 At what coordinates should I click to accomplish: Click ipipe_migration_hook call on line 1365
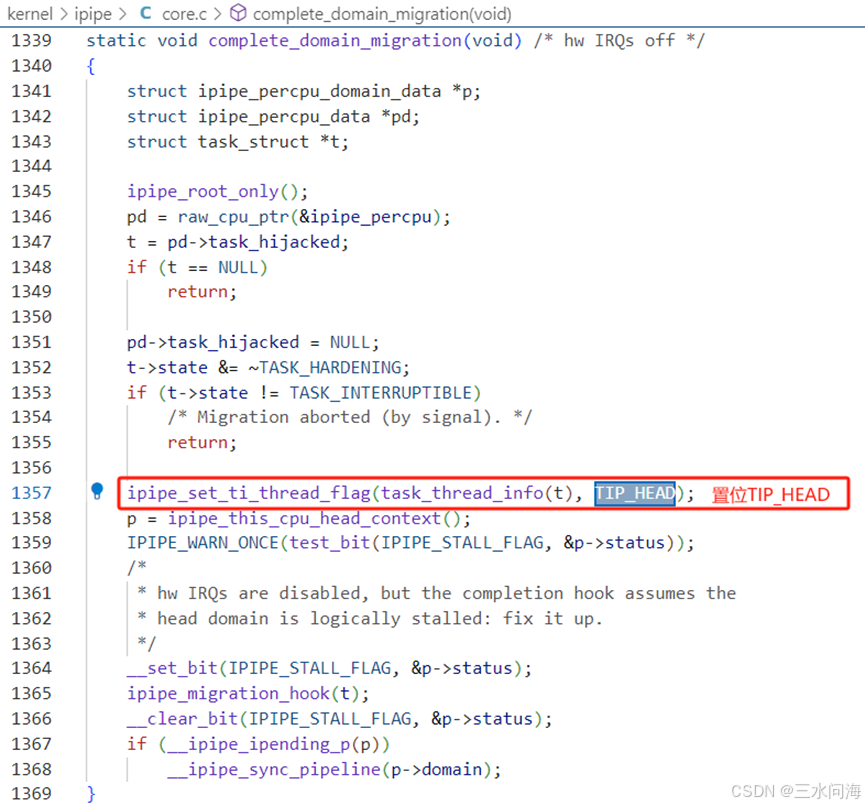pos(228,694)
